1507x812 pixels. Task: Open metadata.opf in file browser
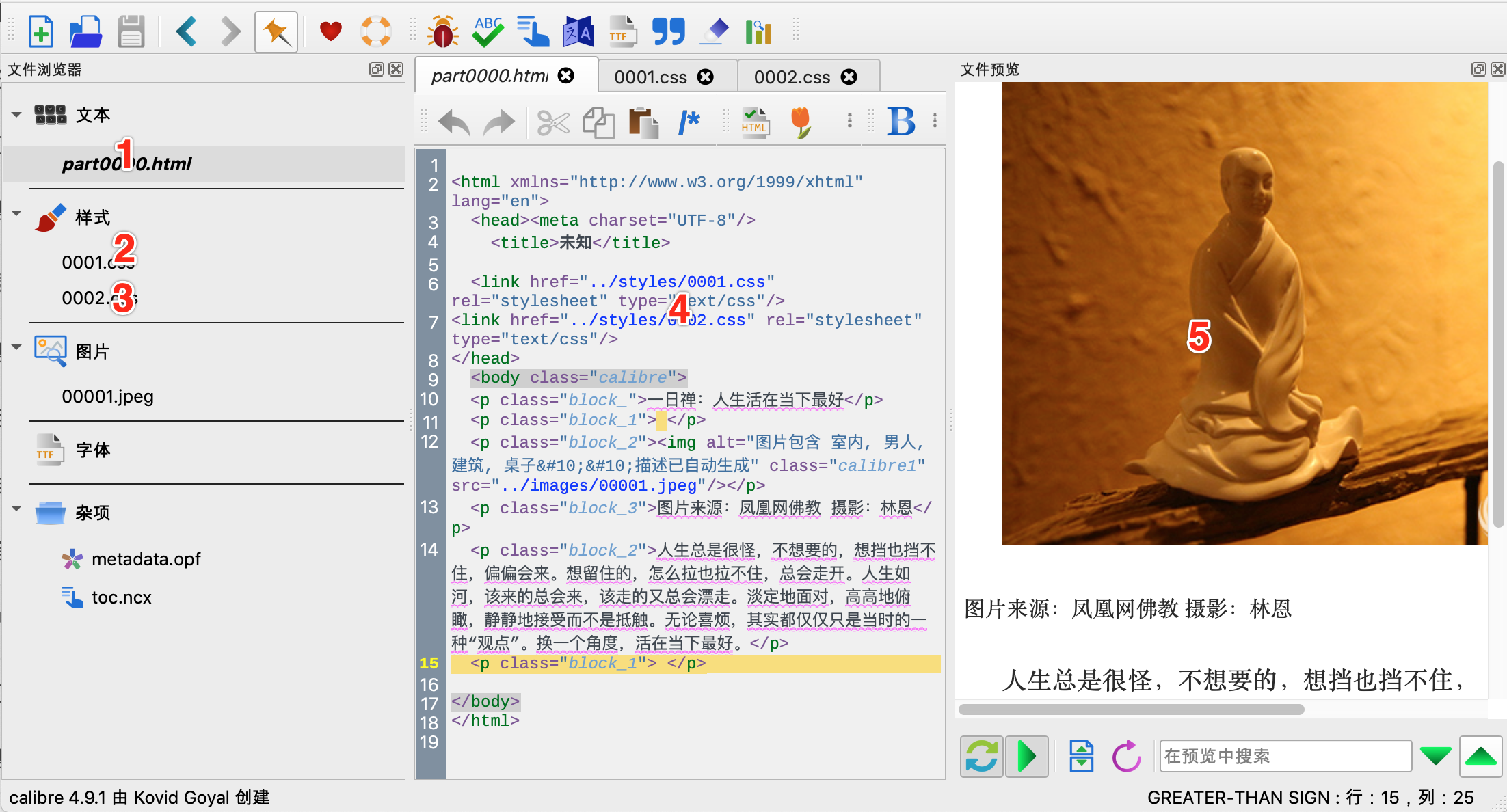point(146,559)
